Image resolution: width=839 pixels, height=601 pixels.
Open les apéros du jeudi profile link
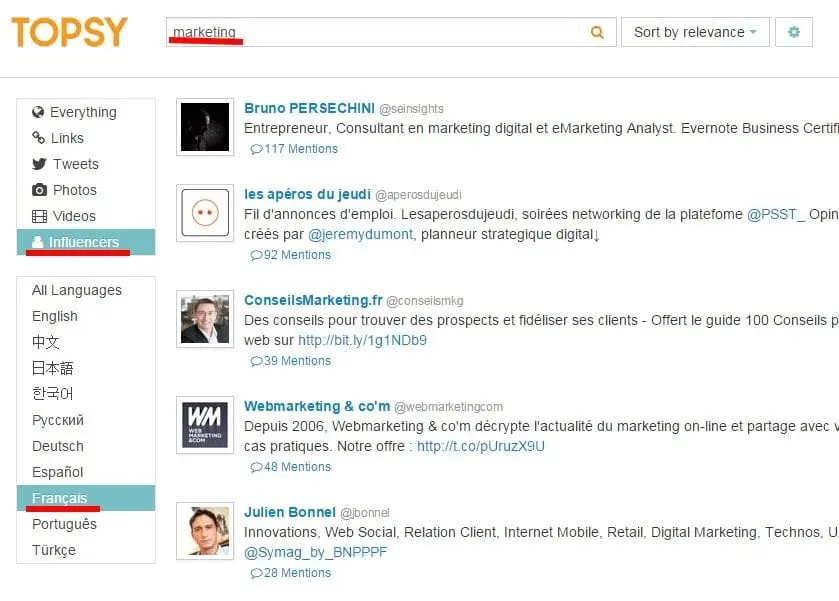coord(307,194)
